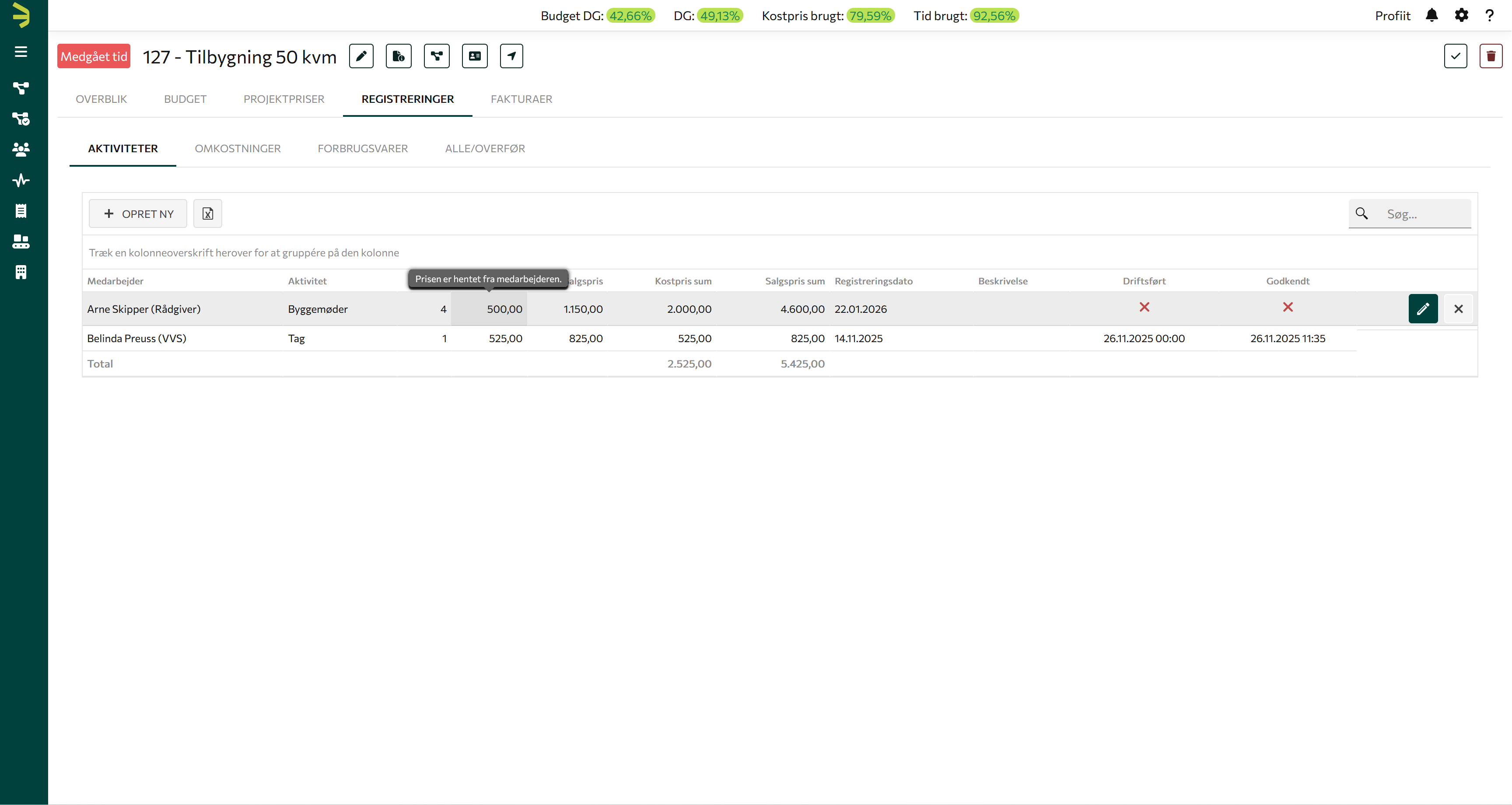Toggle the sidebar hamburger menu

[x=21, y=52]
